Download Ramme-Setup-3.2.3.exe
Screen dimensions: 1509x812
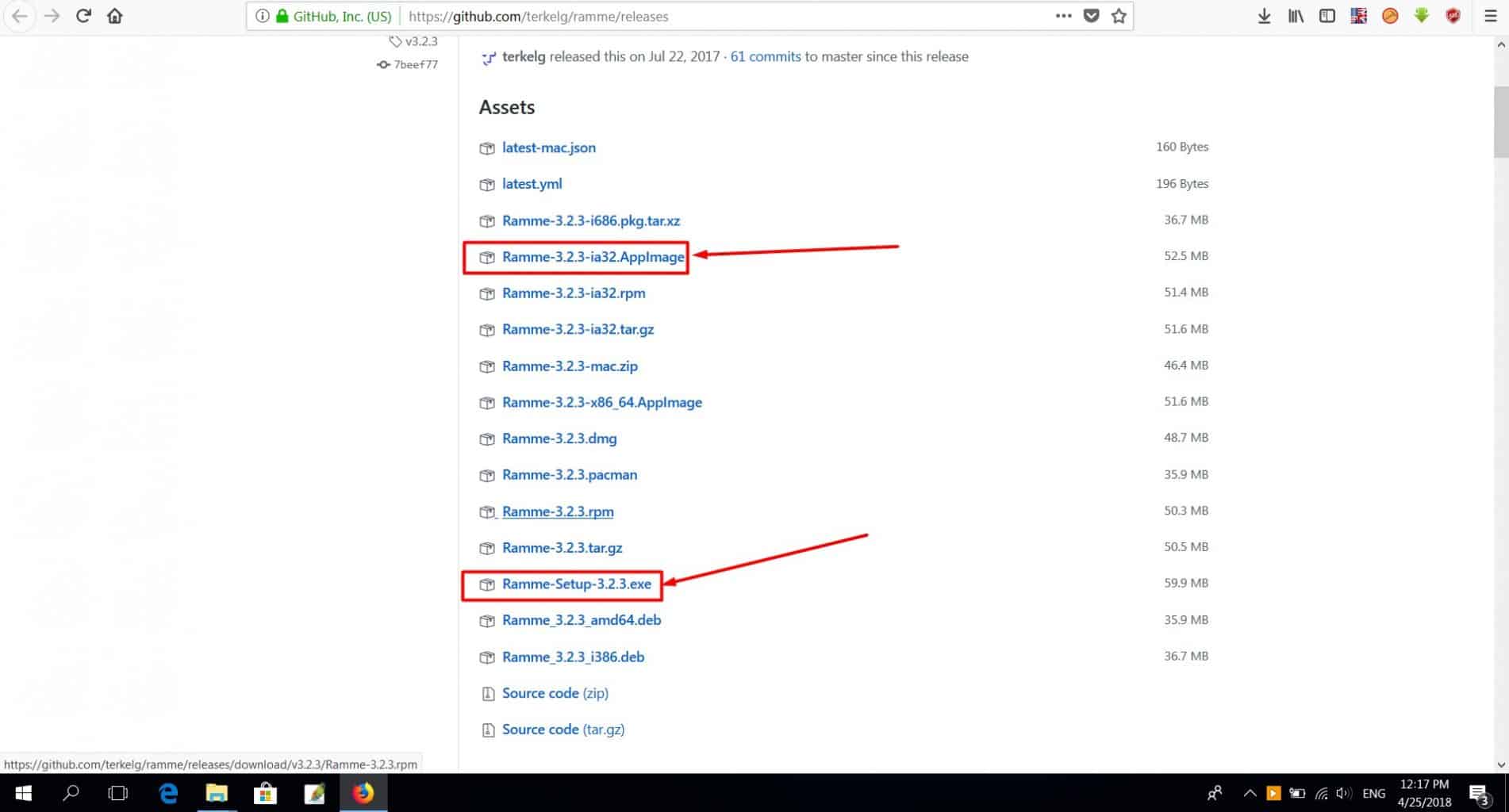pos(576,584)
